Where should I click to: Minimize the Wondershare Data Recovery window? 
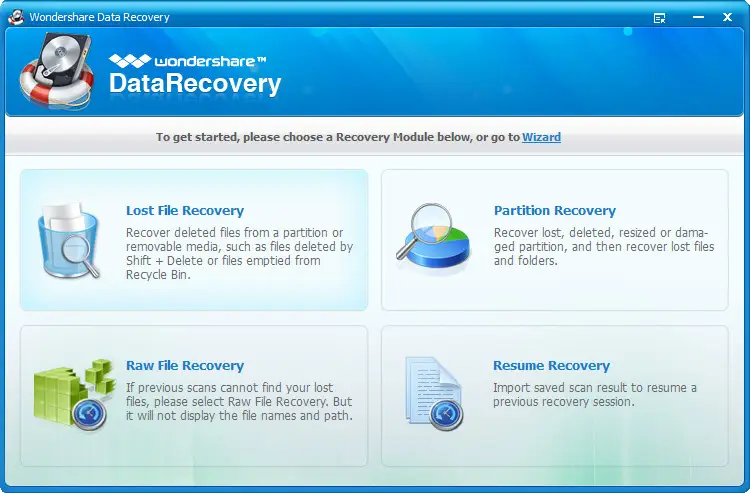(698, 17)
